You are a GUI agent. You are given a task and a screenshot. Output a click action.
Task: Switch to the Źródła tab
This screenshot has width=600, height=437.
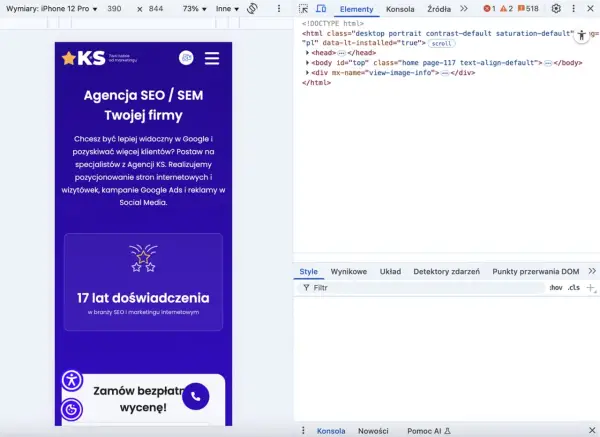pos(439,9)
